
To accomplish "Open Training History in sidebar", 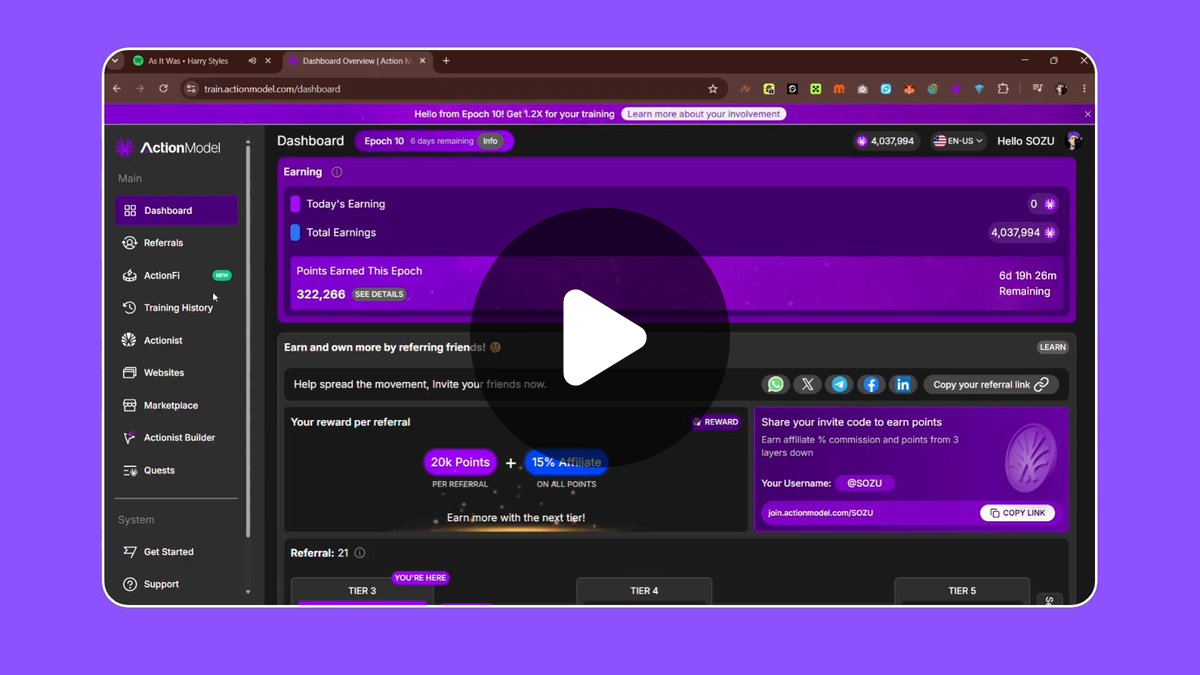I will tap(176, 308).
